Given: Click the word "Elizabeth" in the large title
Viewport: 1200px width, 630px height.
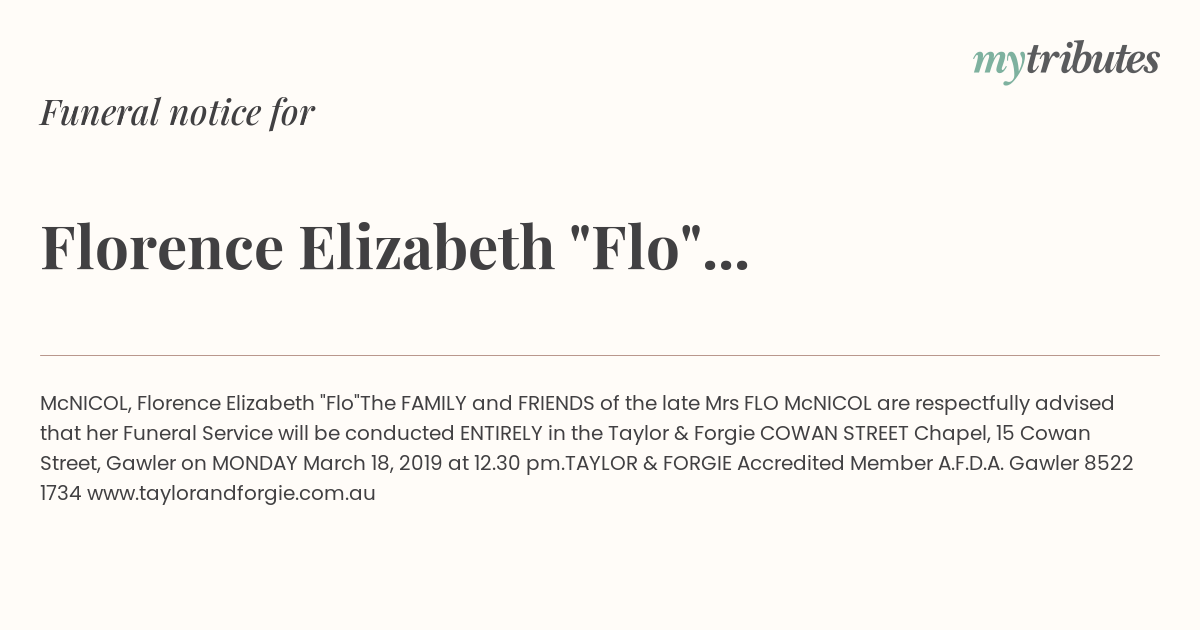Looking at the screenshot, I should [427, 248].
